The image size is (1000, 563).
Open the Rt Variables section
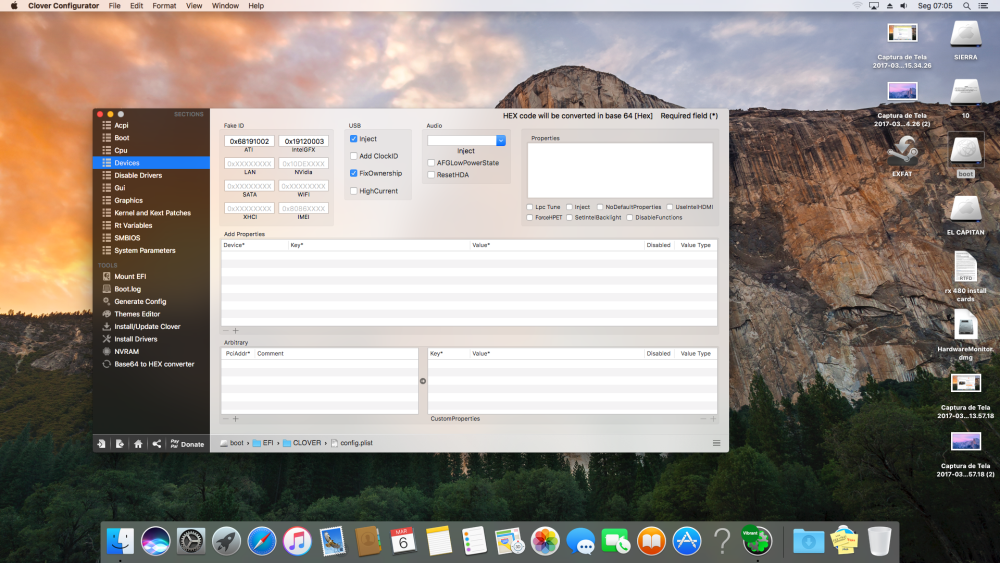(x=133, y=226)
